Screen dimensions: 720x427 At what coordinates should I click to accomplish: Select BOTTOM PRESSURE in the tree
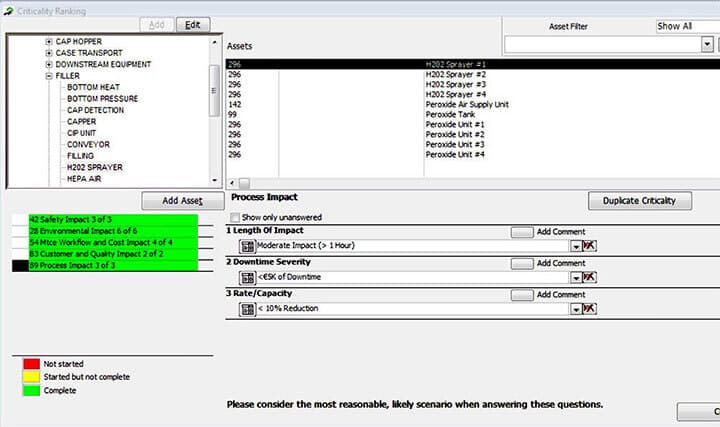click(102, 99)
